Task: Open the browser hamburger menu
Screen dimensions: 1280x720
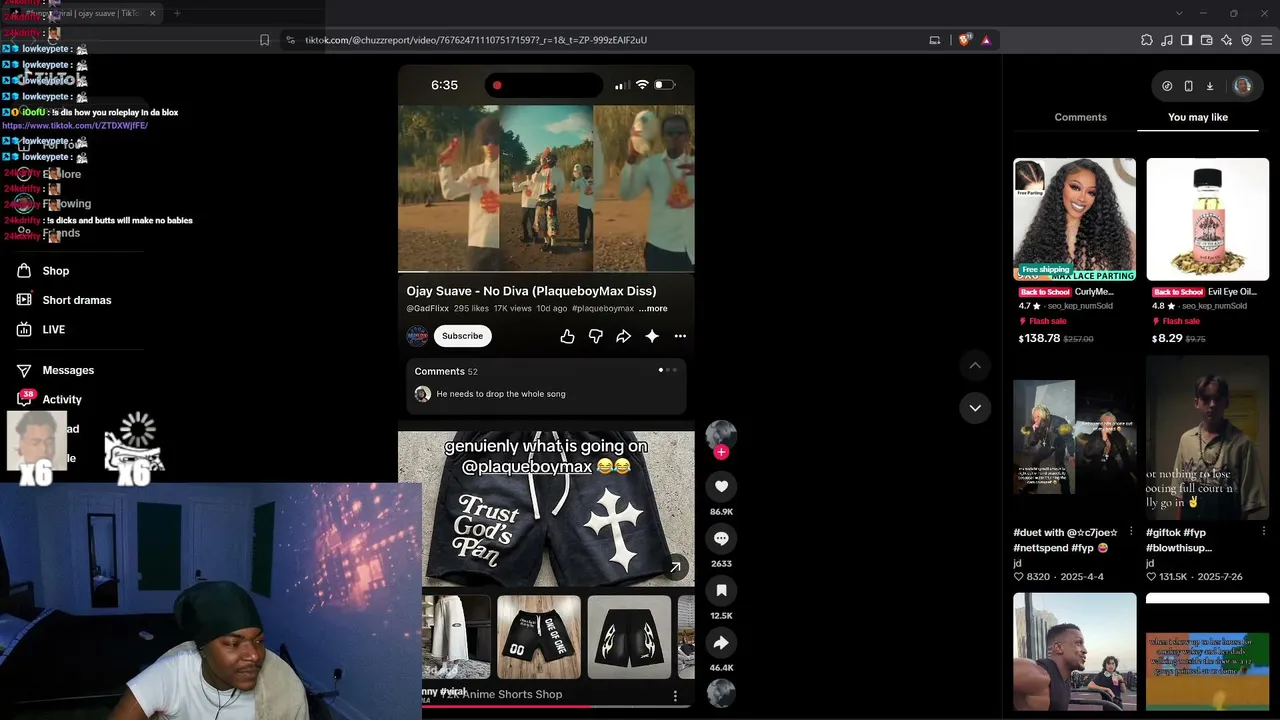Action: point(1267,40)
